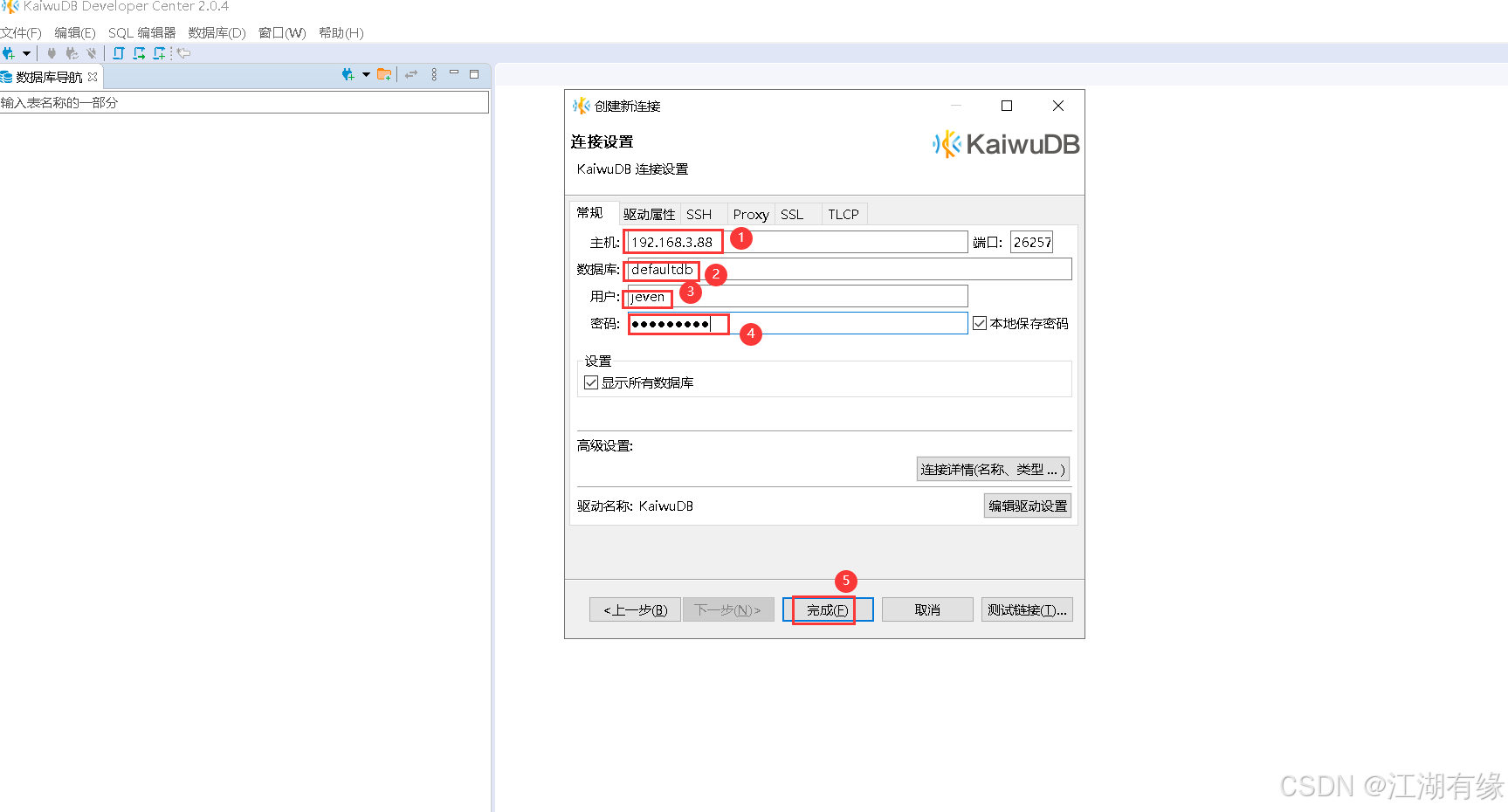Open the SQL 编辑器 menu
This screenshot has height=812, width=1508.
[141, 33]
